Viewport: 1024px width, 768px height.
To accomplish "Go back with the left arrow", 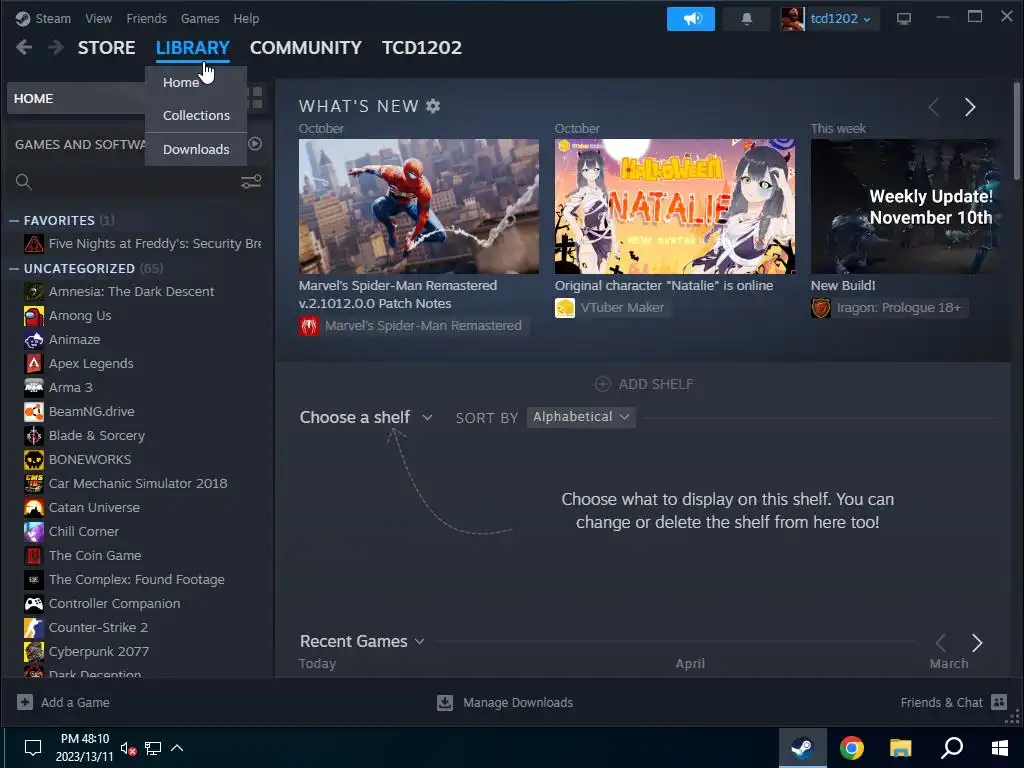I will tap(24, 47).
